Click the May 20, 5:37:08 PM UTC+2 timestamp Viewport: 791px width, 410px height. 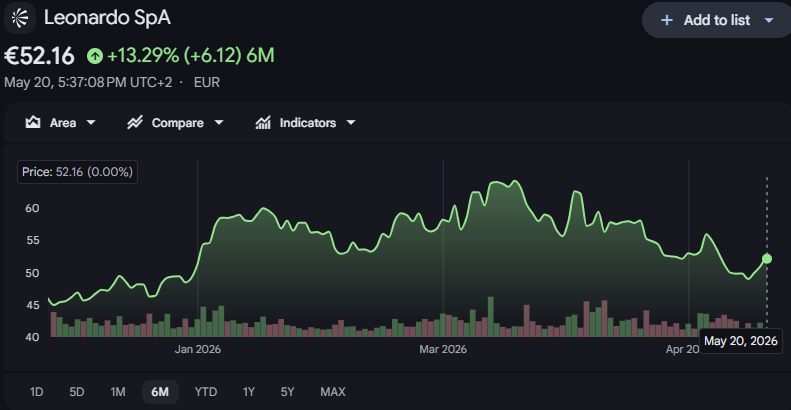[x=88, y=83]
